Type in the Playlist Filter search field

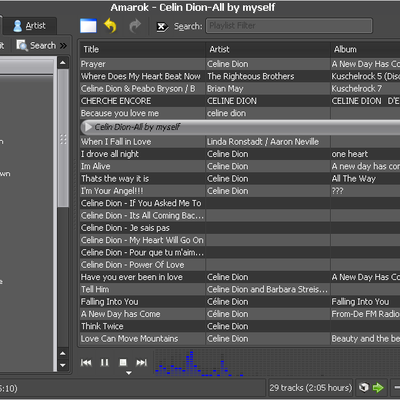(289, 26)
